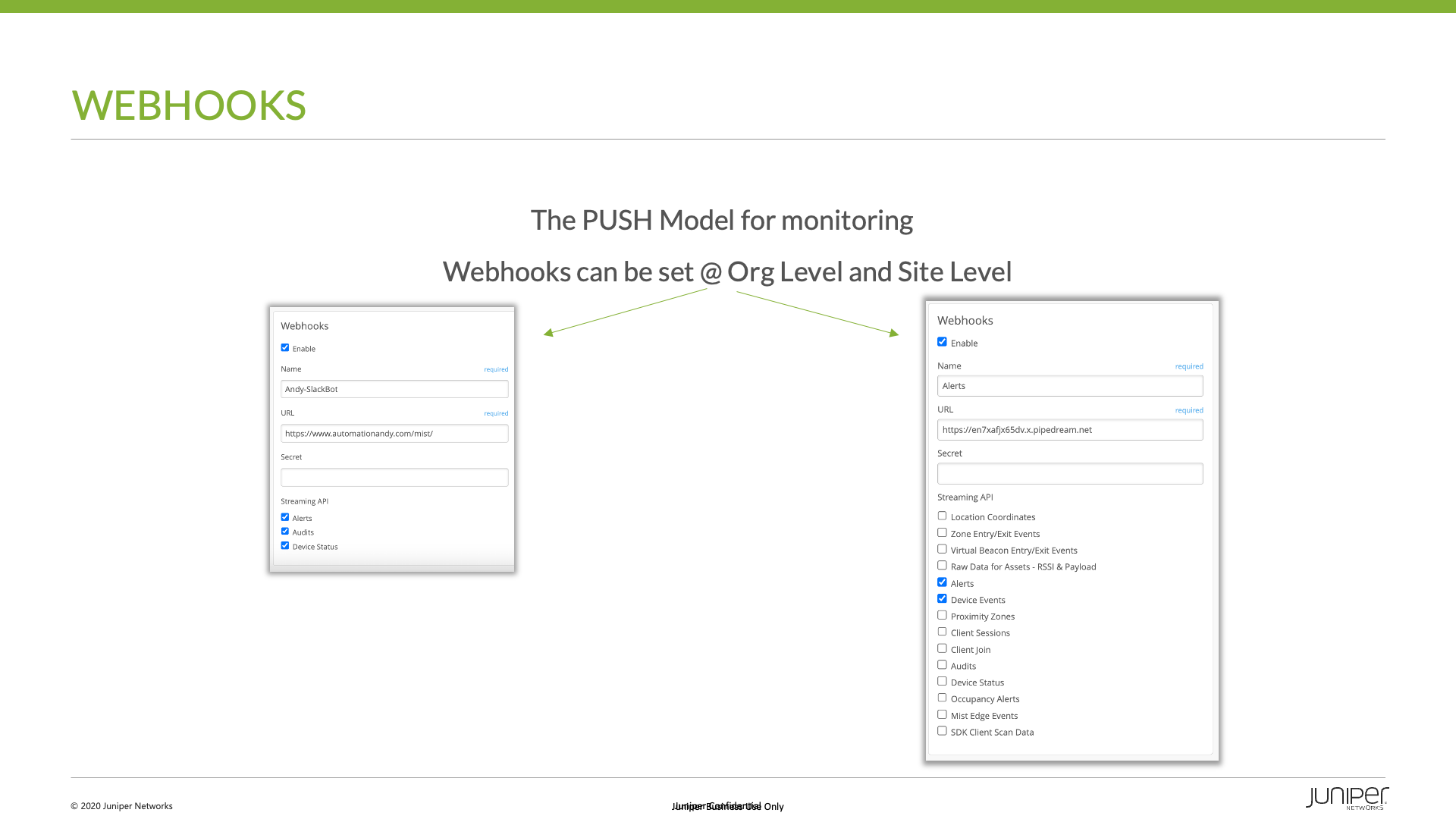Tick the Client Join checkbox
Viewport: 1456px width, 819px height.
pos(942,648)
